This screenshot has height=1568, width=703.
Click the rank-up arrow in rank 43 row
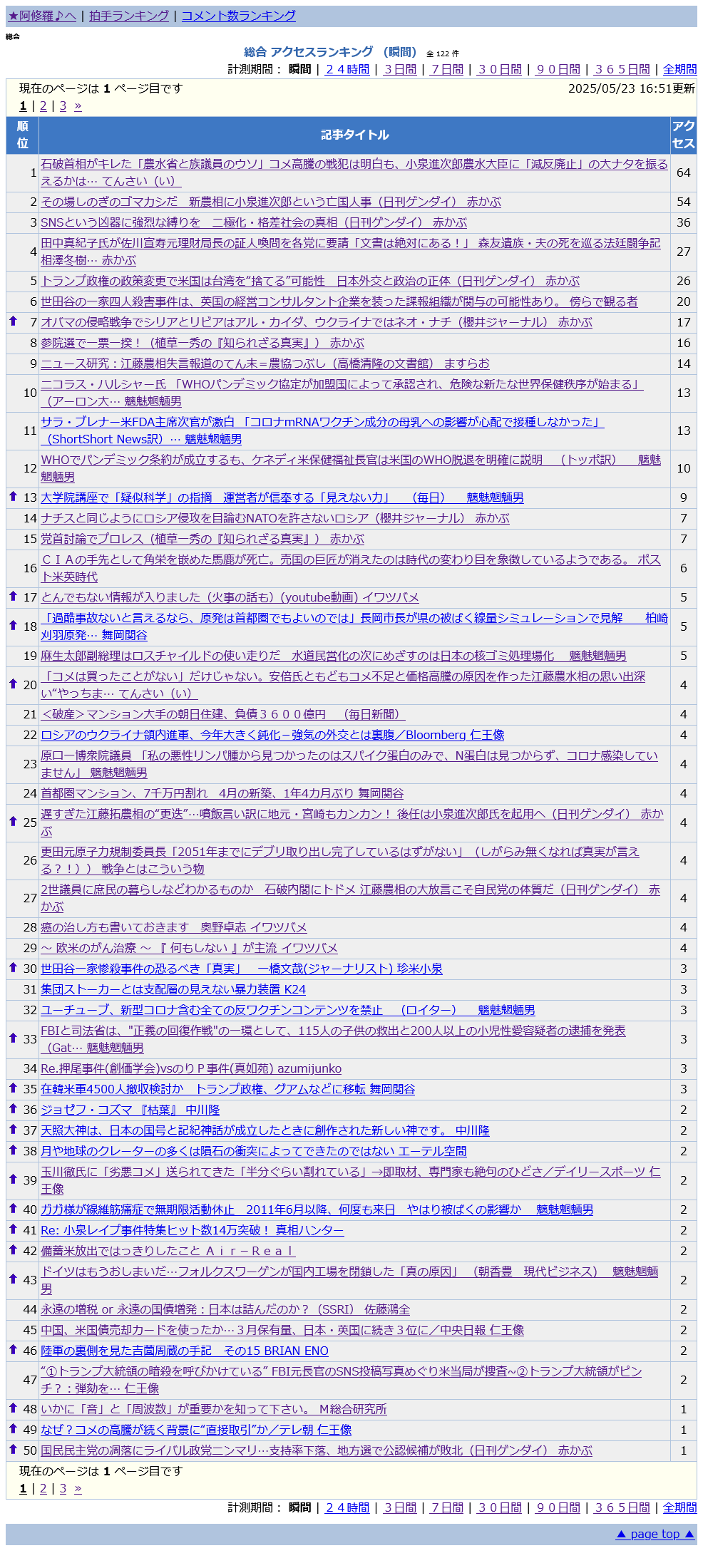(13, 1279)
